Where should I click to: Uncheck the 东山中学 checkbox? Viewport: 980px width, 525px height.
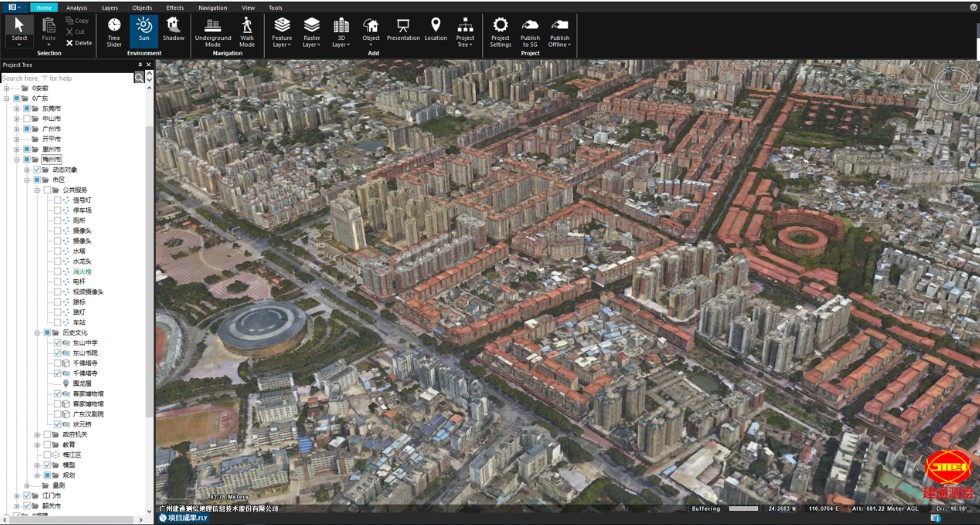[58, 343]
